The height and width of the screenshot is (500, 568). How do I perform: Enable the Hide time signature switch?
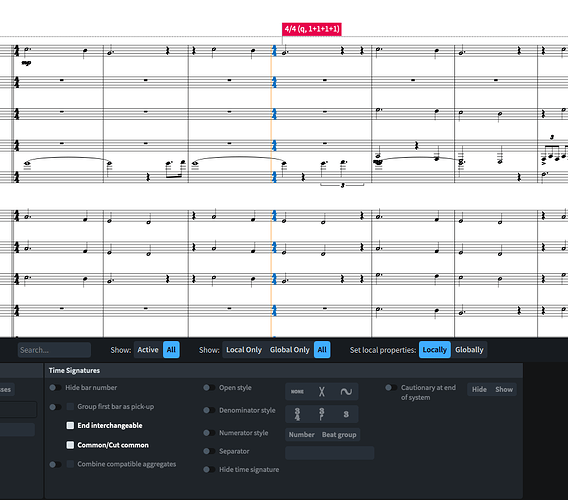click(x=209, y=470)
